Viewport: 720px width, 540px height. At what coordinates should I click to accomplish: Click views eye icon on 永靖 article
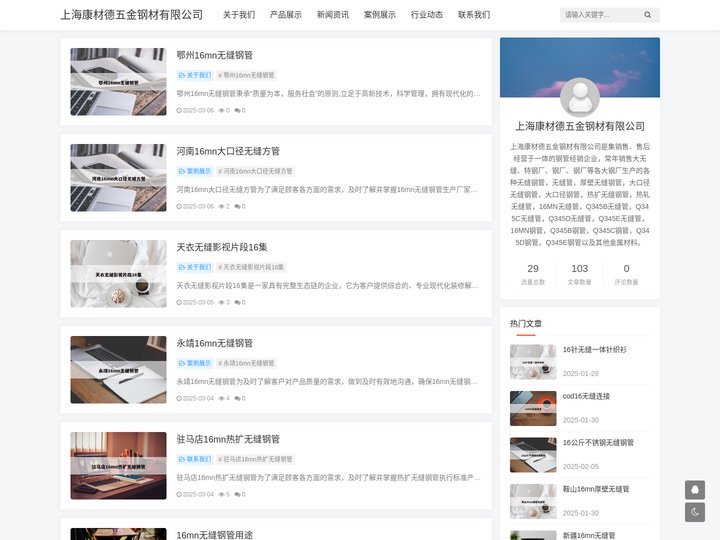(x=221, y=399)
